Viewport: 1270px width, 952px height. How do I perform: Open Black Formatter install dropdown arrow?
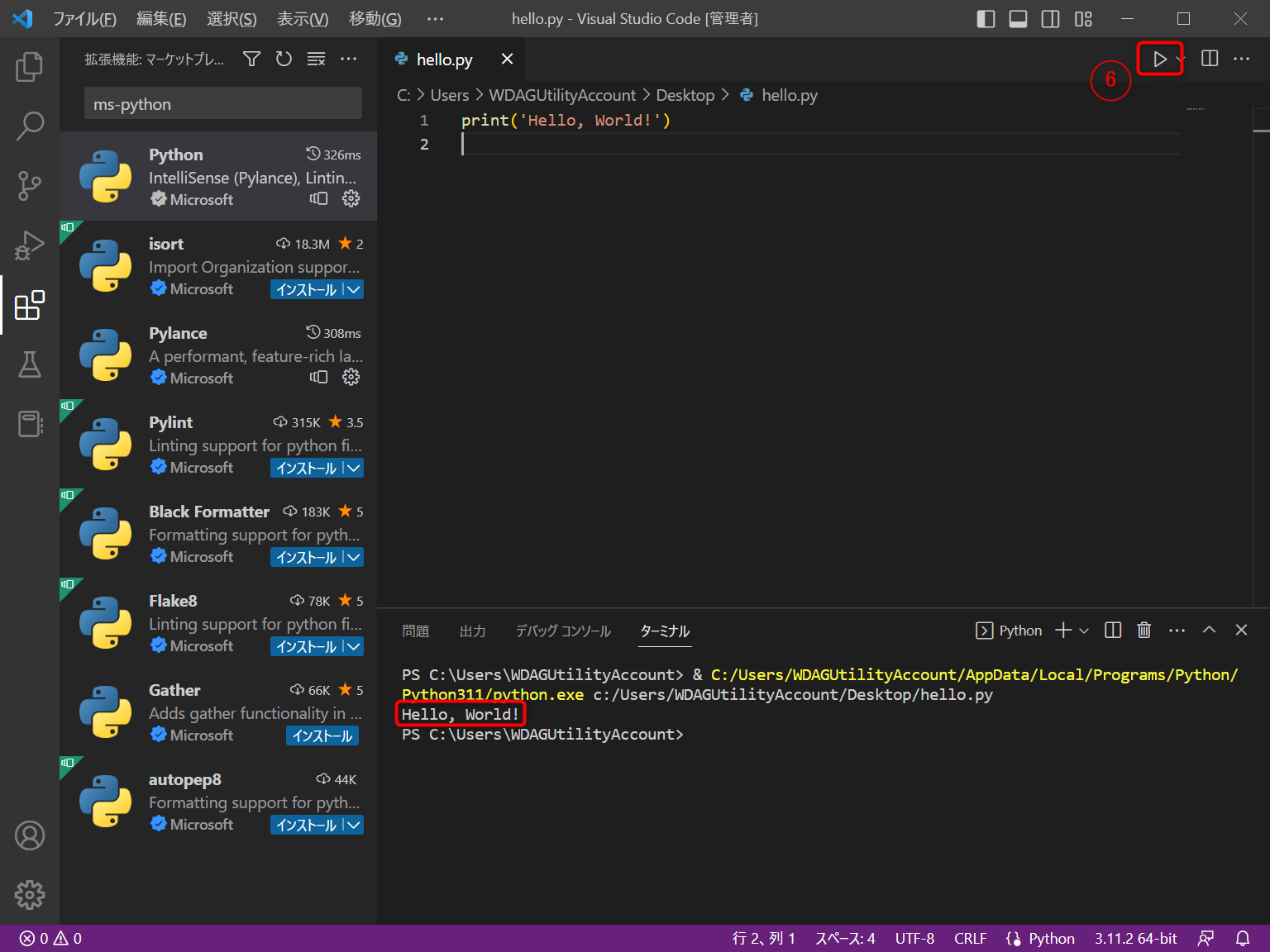(354, 557)
